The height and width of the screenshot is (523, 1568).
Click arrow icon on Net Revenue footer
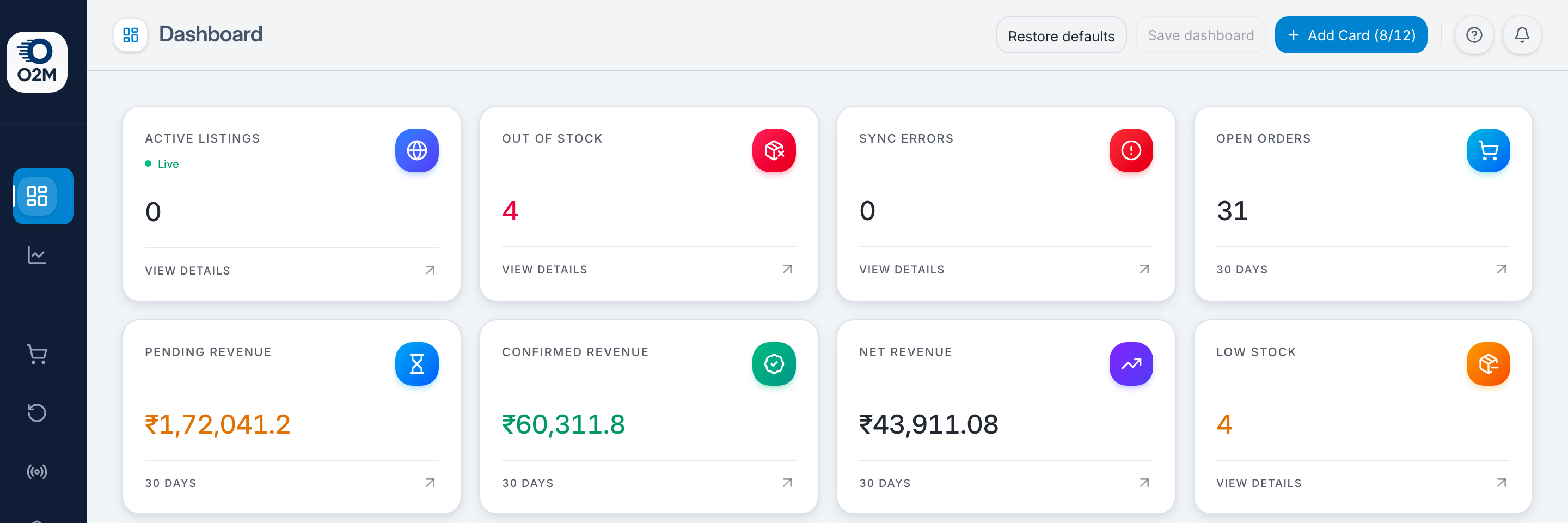point(1144,483)
